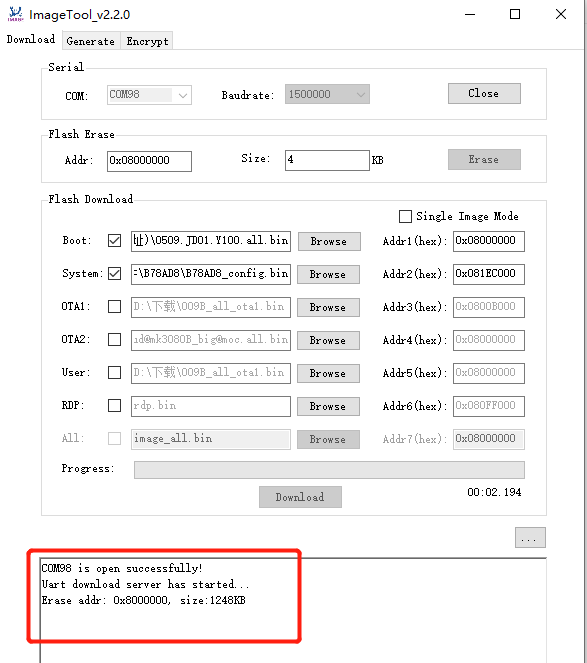Open the ellipsis log options button
Screen dimensions: 587x663
[530, 537]
